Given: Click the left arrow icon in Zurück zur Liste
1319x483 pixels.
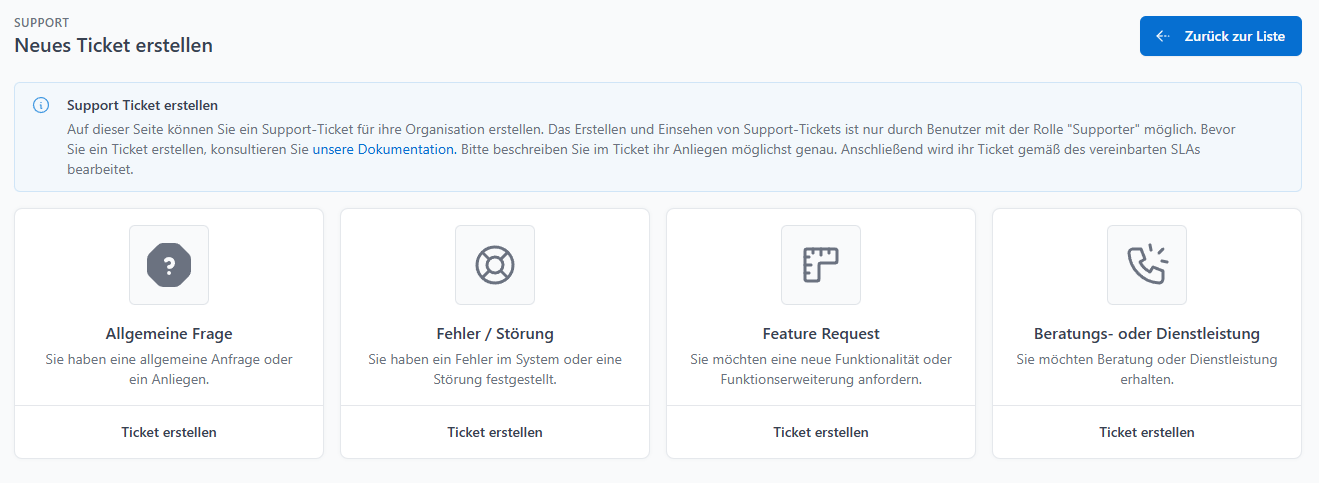Looking at the screenshot, I should [x=1163, y=36].
